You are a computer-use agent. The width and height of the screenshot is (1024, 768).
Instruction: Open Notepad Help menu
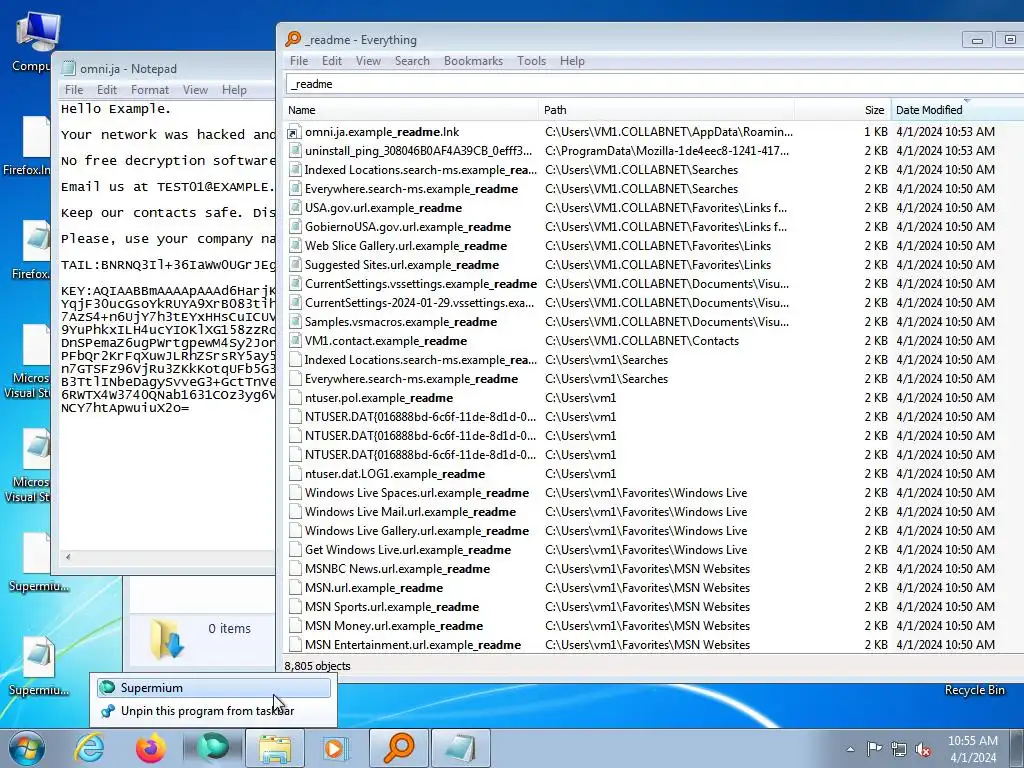[x=234, y=90]
